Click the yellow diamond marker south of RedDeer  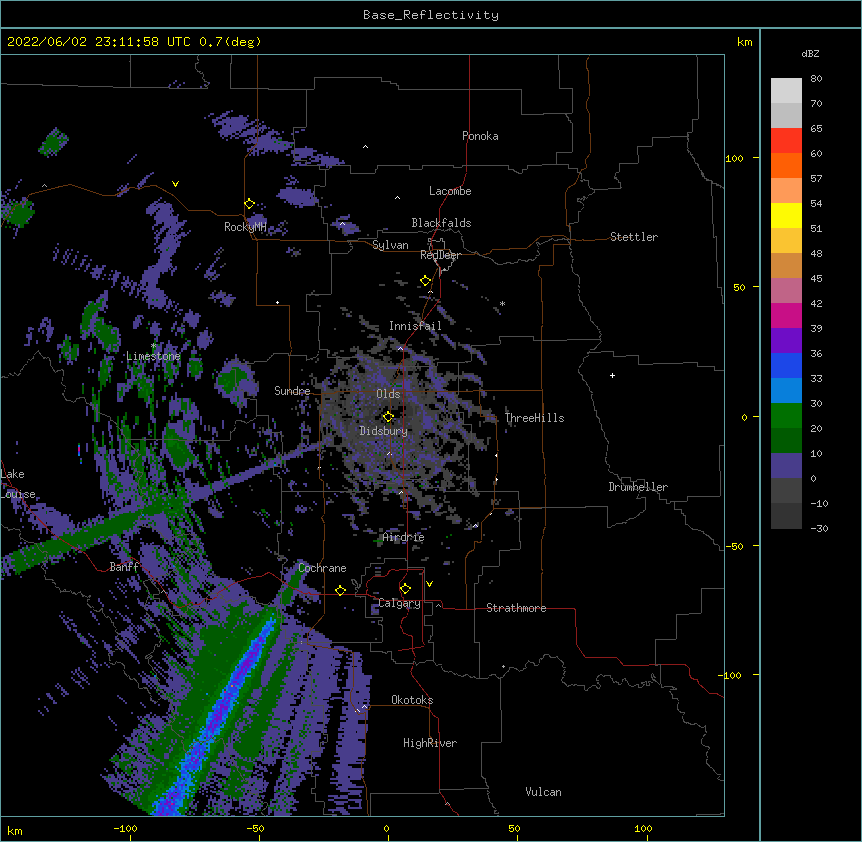tap(425, 281)
